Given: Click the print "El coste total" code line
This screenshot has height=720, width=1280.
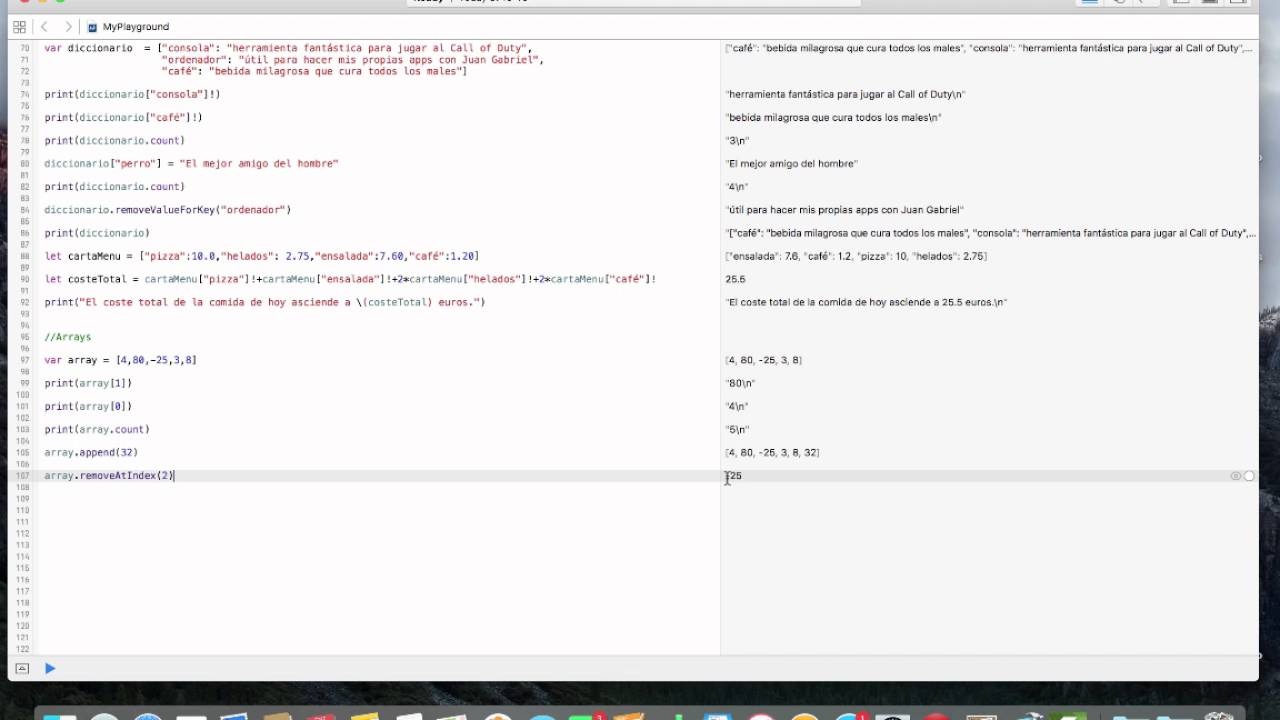Looking at the screenshot, I should 264,302.
